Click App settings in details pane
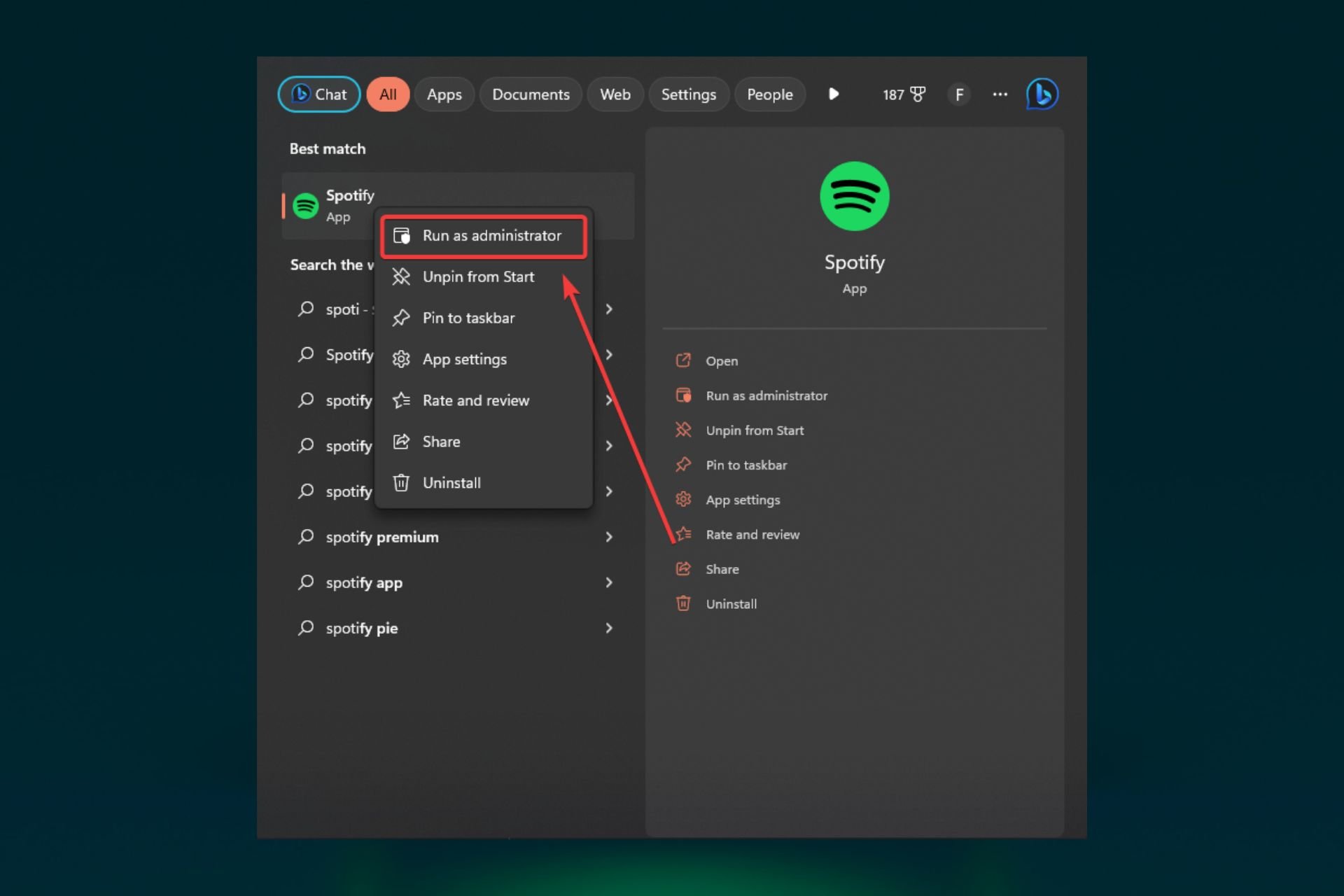The image size is (1344, 896). tap(743, 500)
